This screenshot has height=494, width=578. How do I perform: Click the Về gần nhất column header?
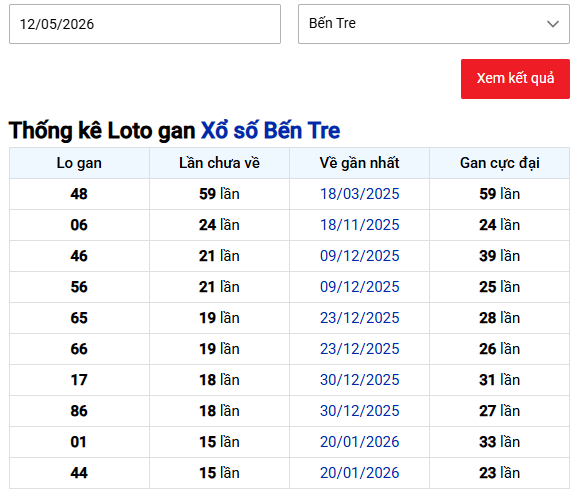pyautogui.click(x=359, y=163)
